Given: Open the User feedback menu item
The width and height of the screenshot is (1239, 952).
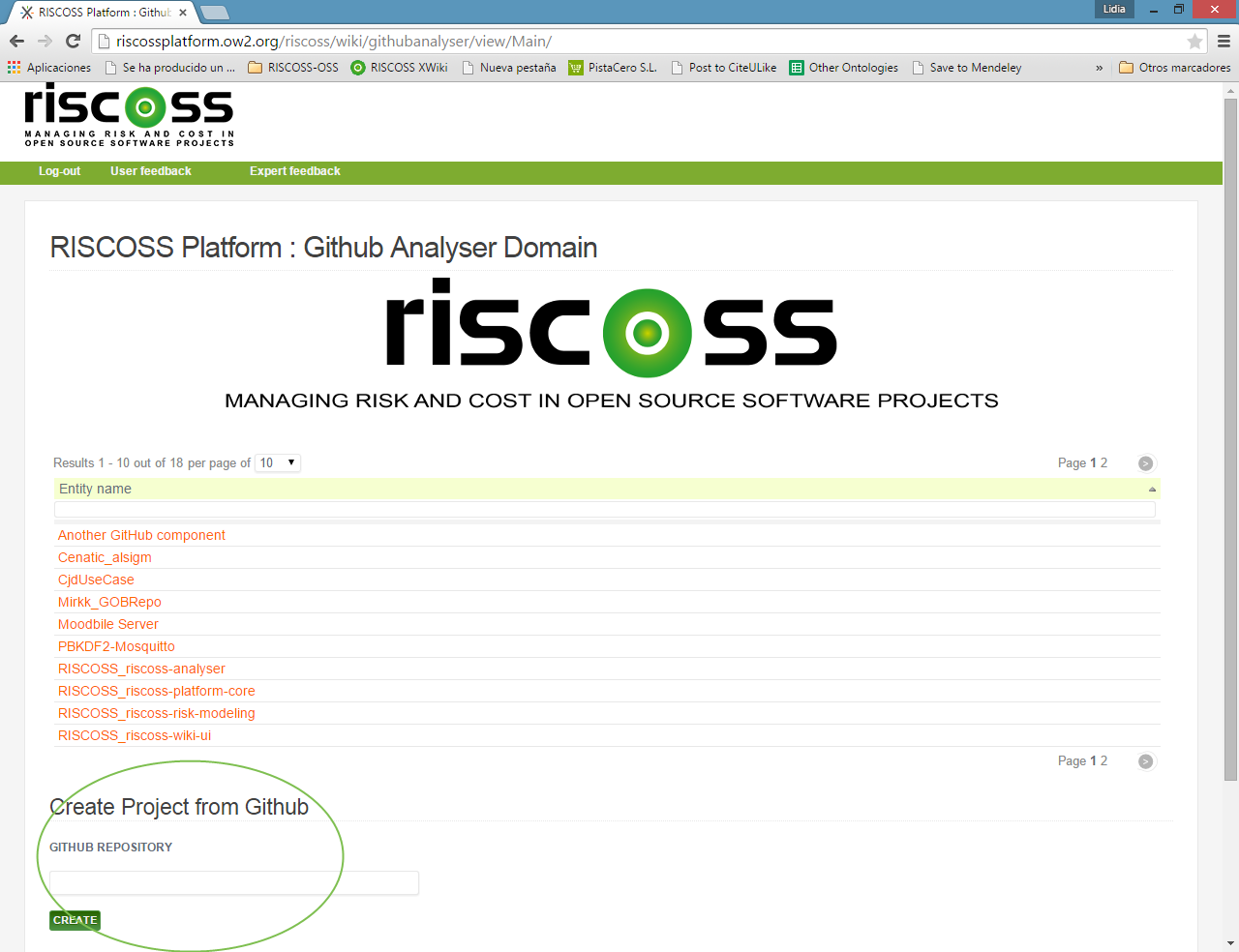Looking at the screenshot, I should tap(151, 171).
